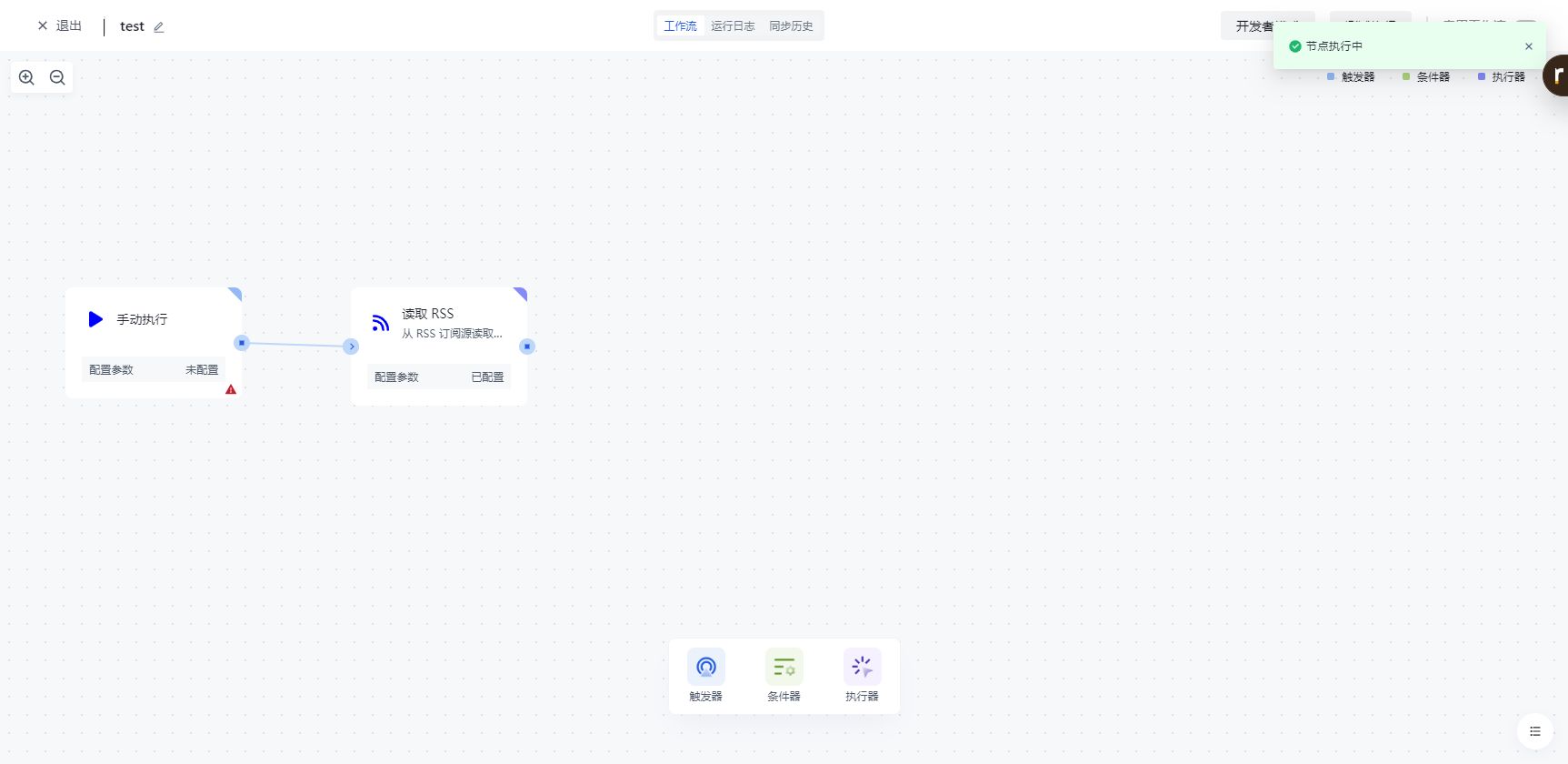Click the pencil icon to rename test

point(159,27)
